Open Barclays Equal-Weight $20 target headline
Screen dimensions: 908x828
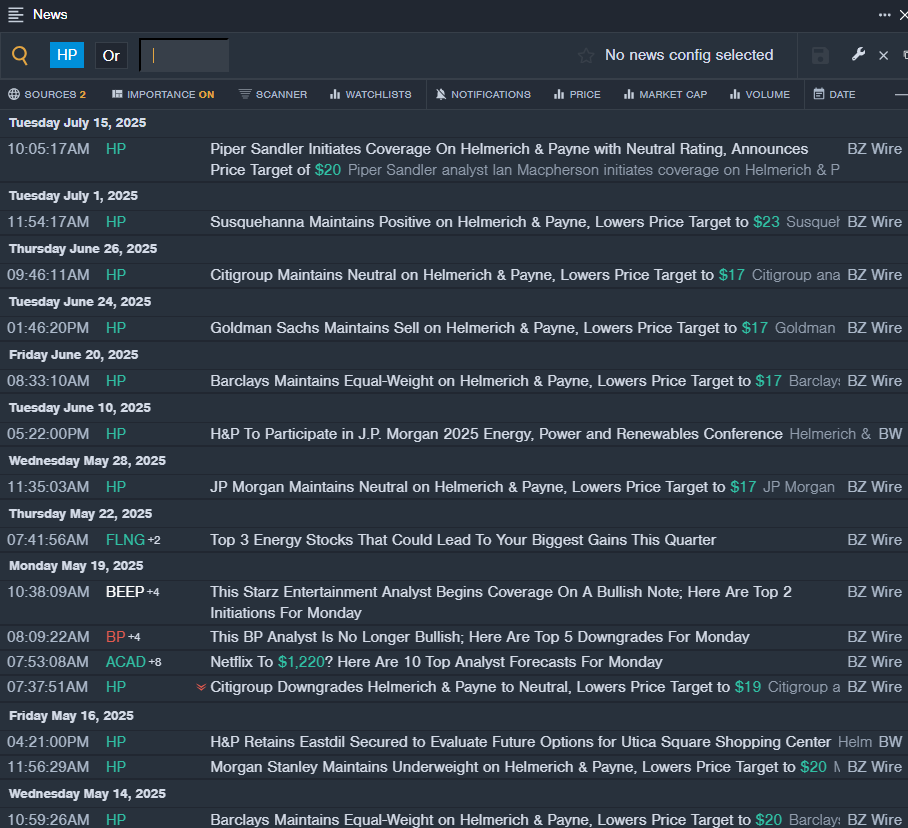tap(496, 820)
